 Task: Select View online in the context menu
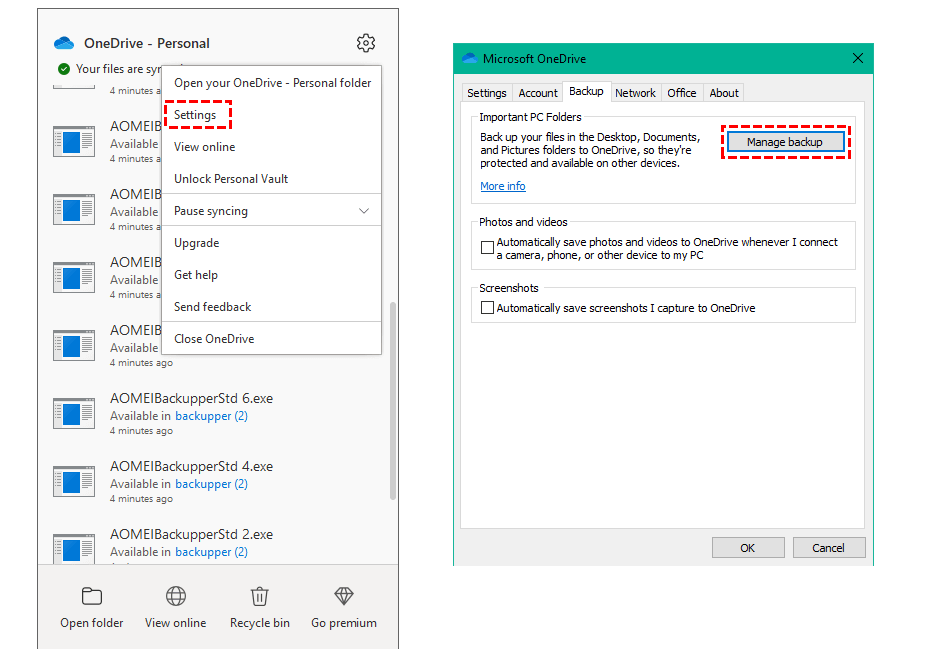click(x=272, y=147)
